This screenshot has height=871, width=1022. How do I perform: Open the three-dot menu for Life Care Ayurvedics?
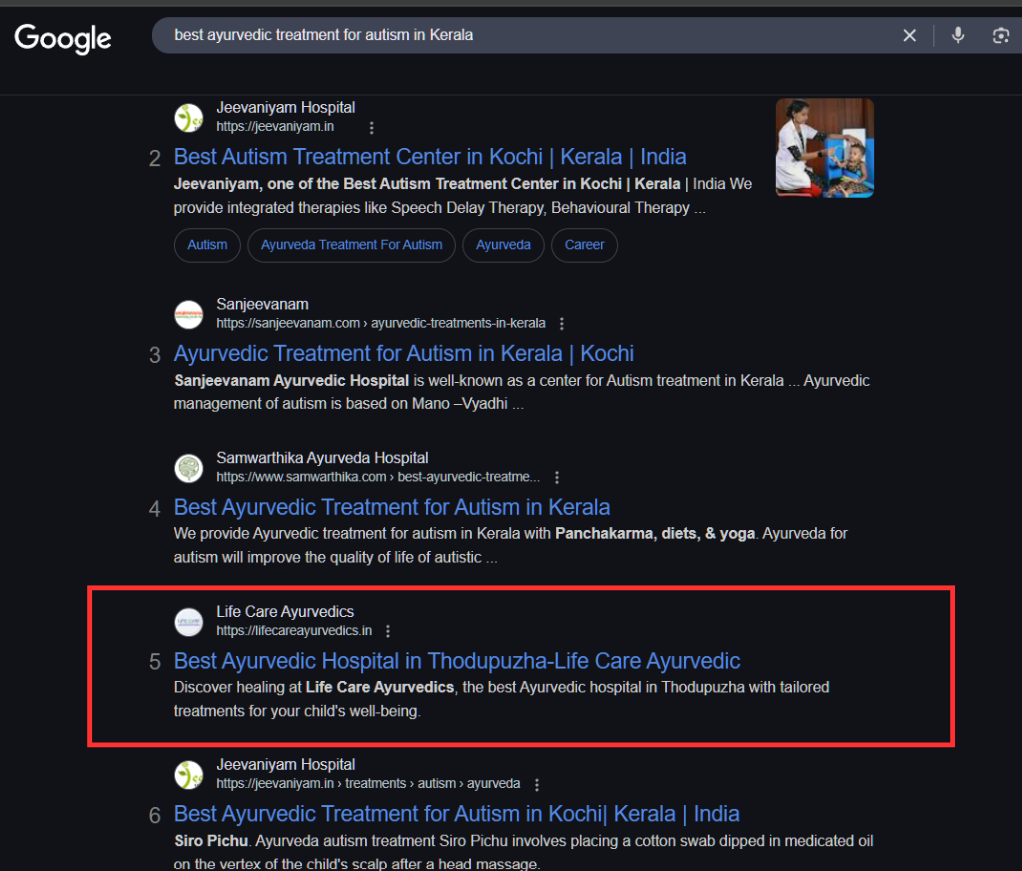pos(388,631)
